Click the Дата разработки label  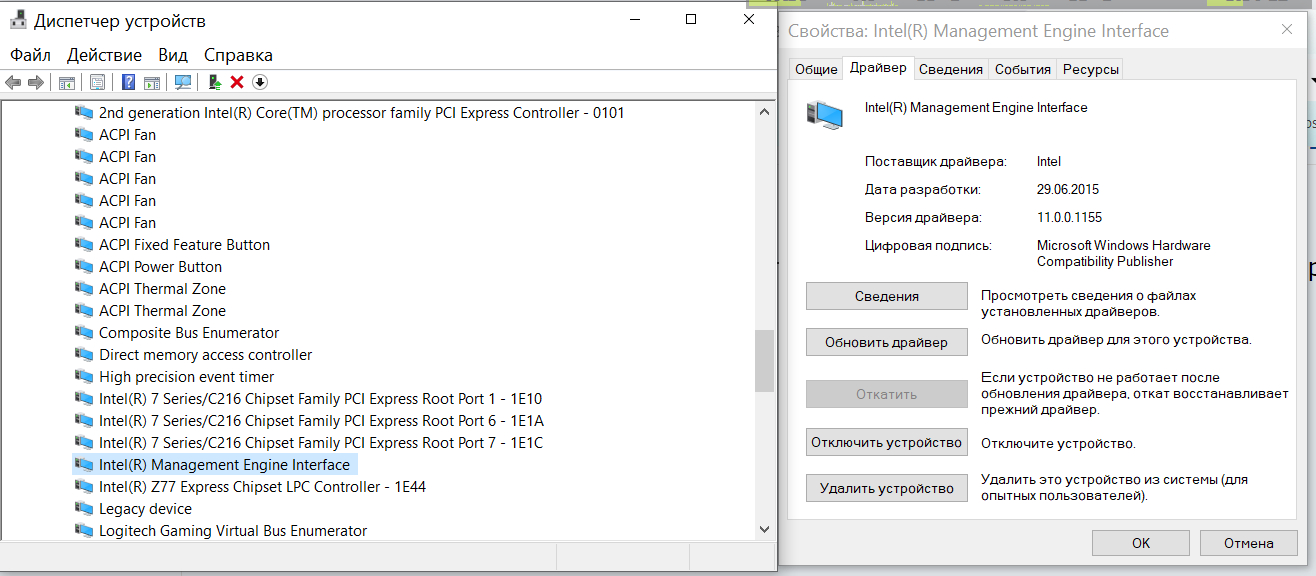coord(922,189)
